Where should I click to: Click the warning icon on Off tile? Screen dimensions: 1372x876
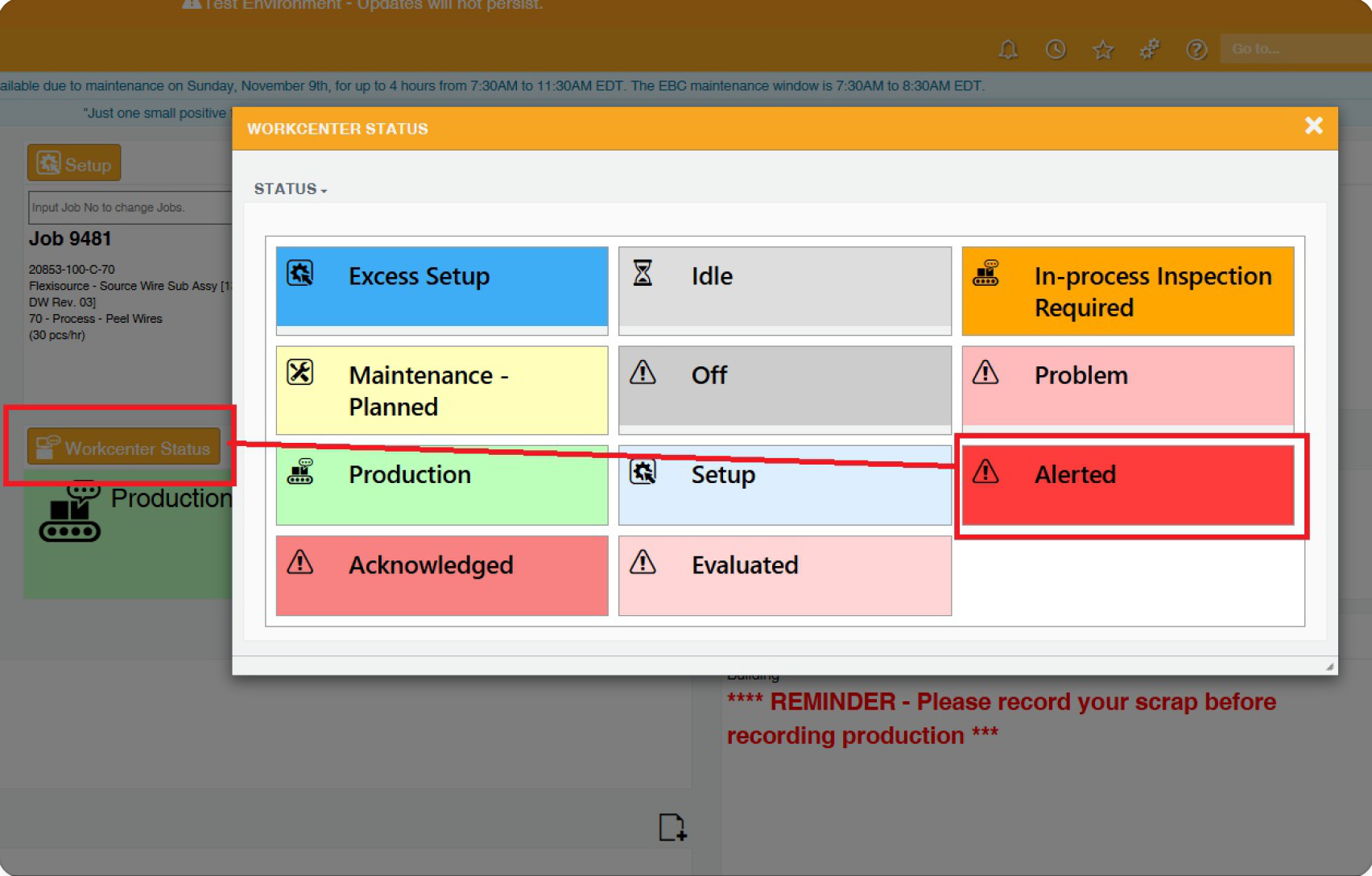coord(643,372)
